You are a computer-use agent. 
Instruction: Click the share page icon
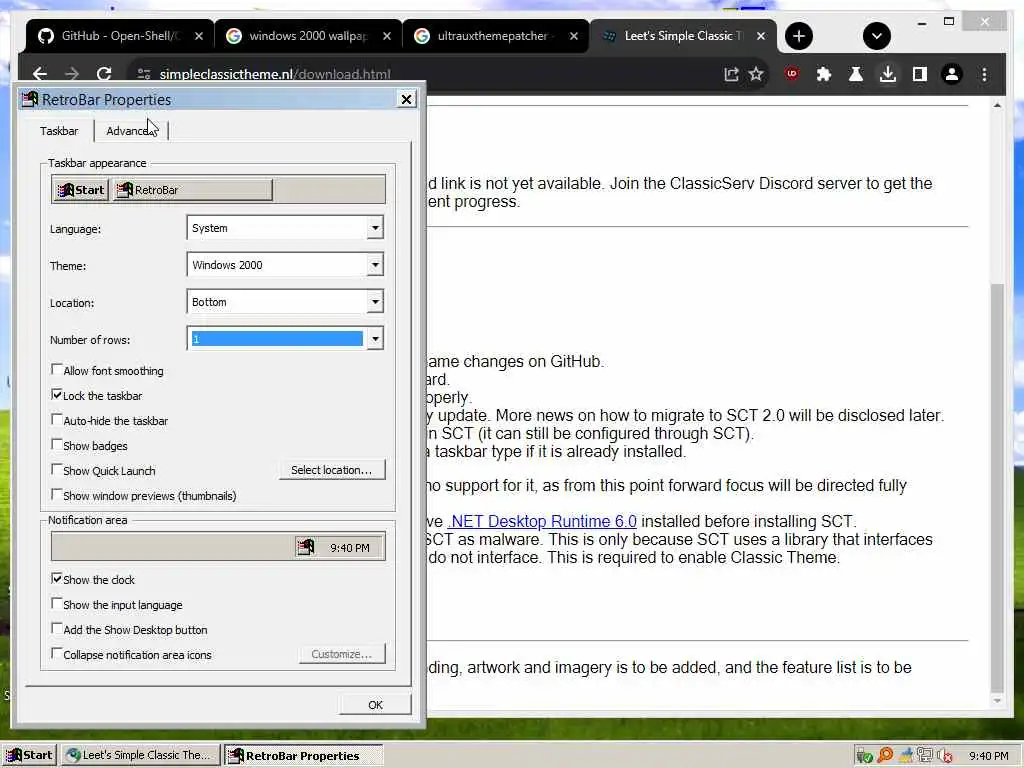[x=731, y=74]
